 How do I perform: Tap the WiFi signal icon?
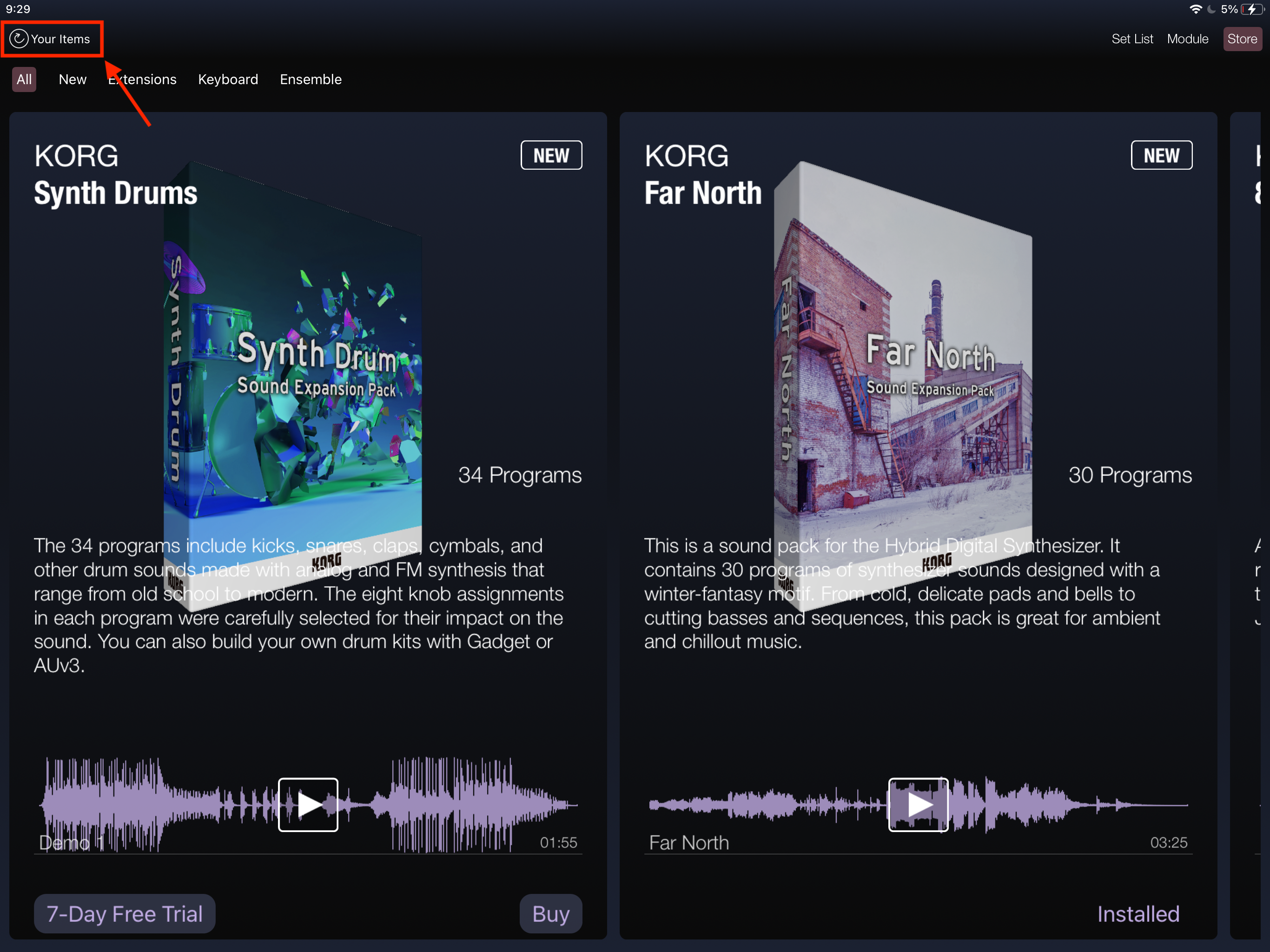pos(1192,9)
